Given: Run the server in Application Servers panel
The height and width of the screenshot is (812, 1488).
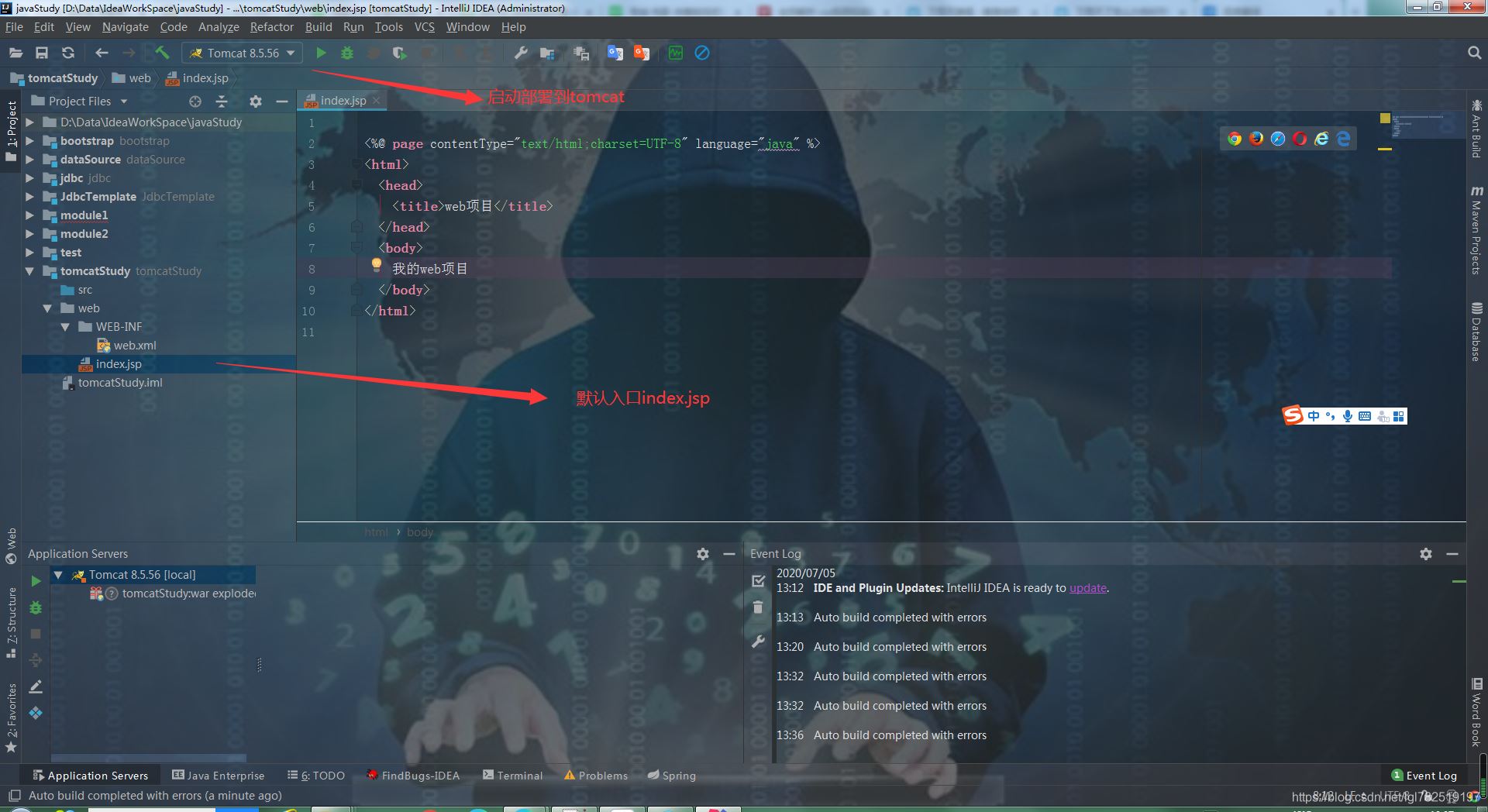Looking at the screenshot, I should point(36,581).
